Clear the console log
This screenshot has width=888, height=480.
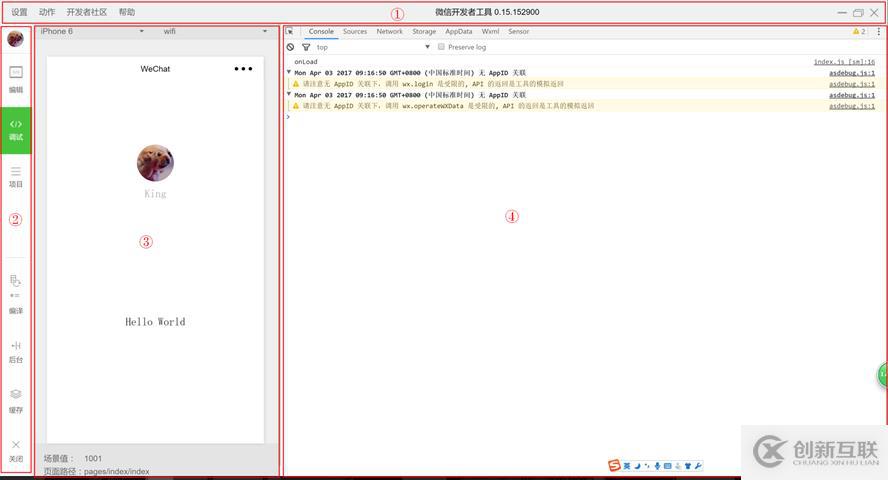(x=291, y=47)
